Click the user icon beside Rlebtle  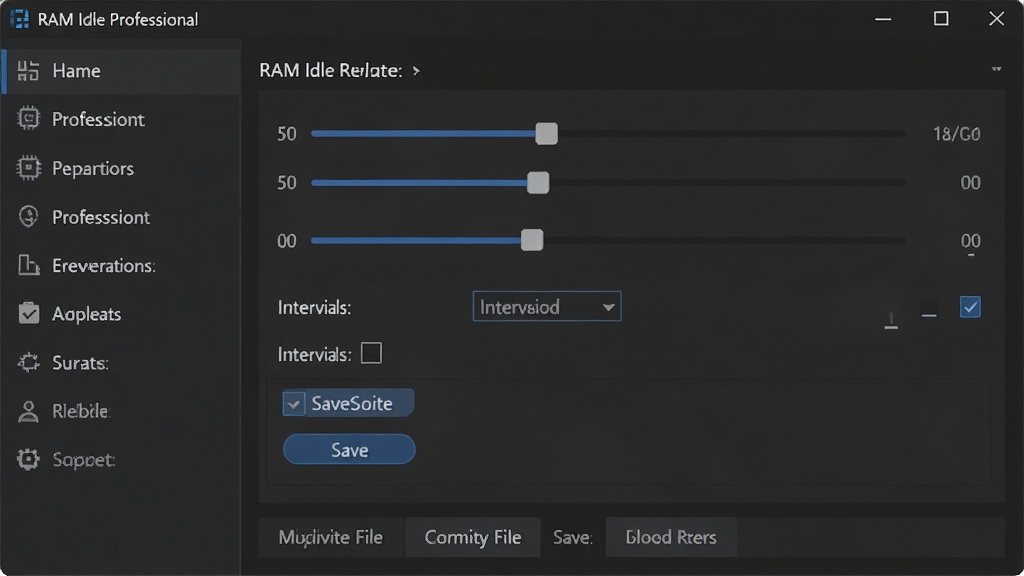point(28,411)
